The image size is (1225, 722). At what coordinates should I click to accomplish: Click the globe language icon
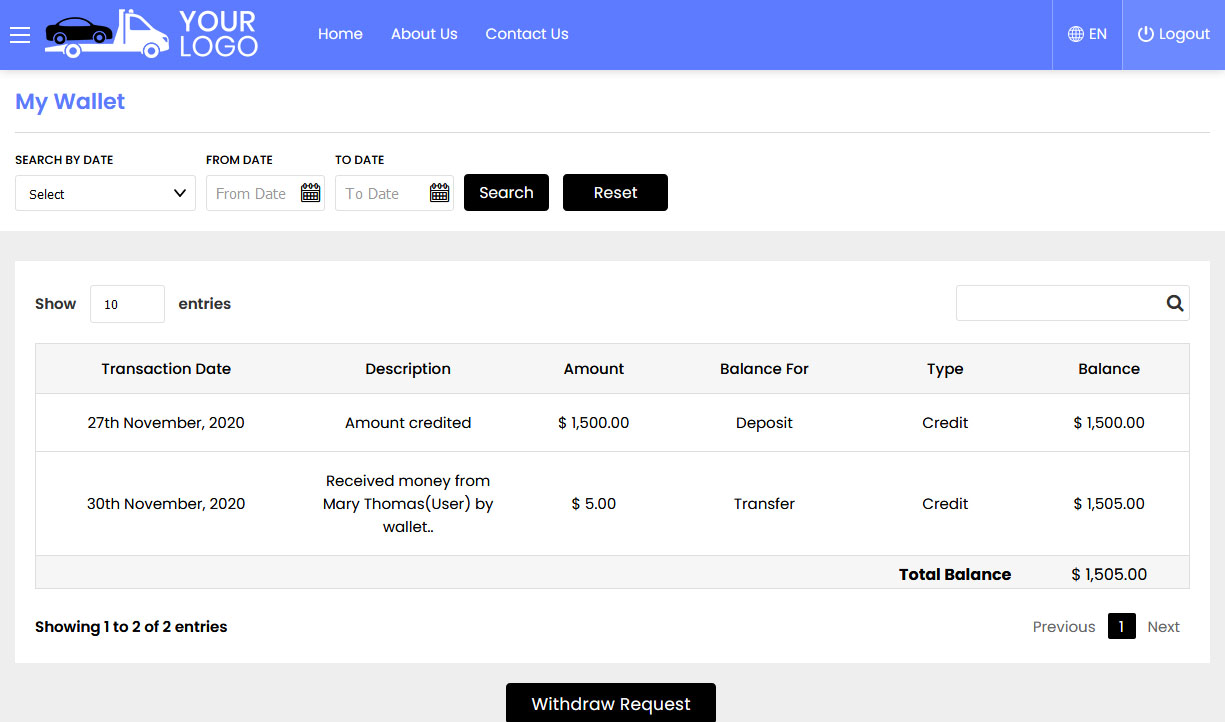(x=1076, y=34)
